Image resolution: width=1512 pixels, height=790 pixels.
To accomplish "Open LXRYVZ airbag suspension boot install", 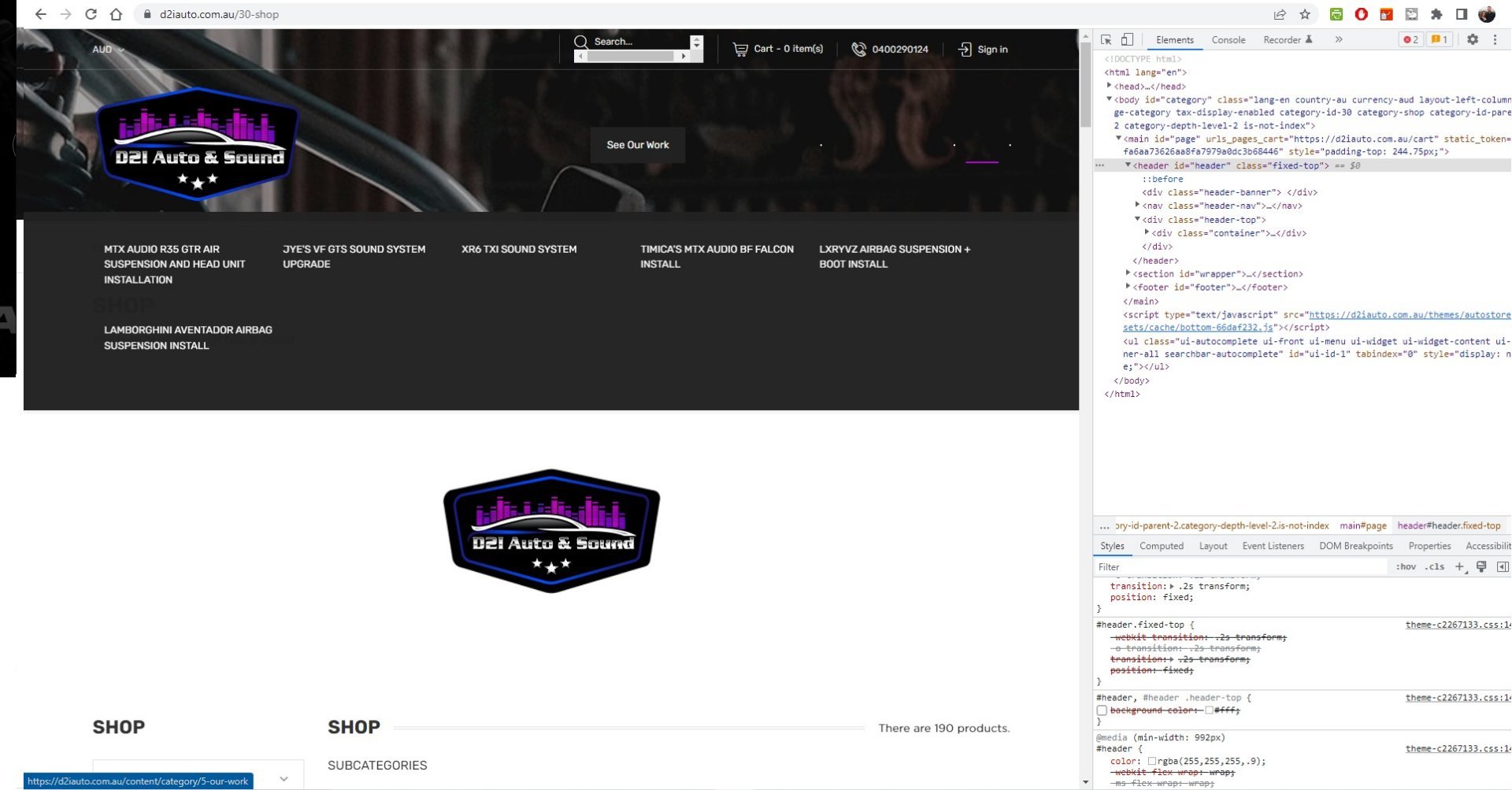I will [895, 256].
